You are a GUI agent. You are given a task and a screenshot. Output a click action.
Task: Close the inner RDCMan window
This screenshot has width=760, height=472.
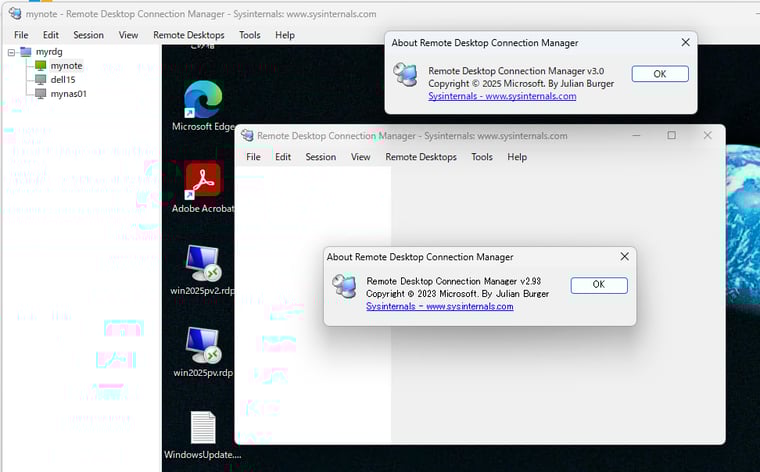pyautogui.click(x=708, y=136)
